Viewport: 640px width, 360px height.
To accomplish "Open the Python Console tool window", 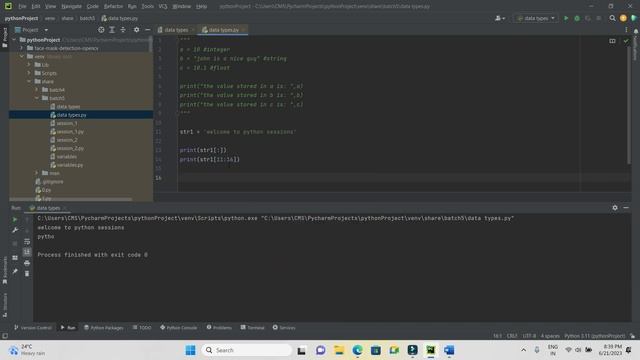I will 178,327.
